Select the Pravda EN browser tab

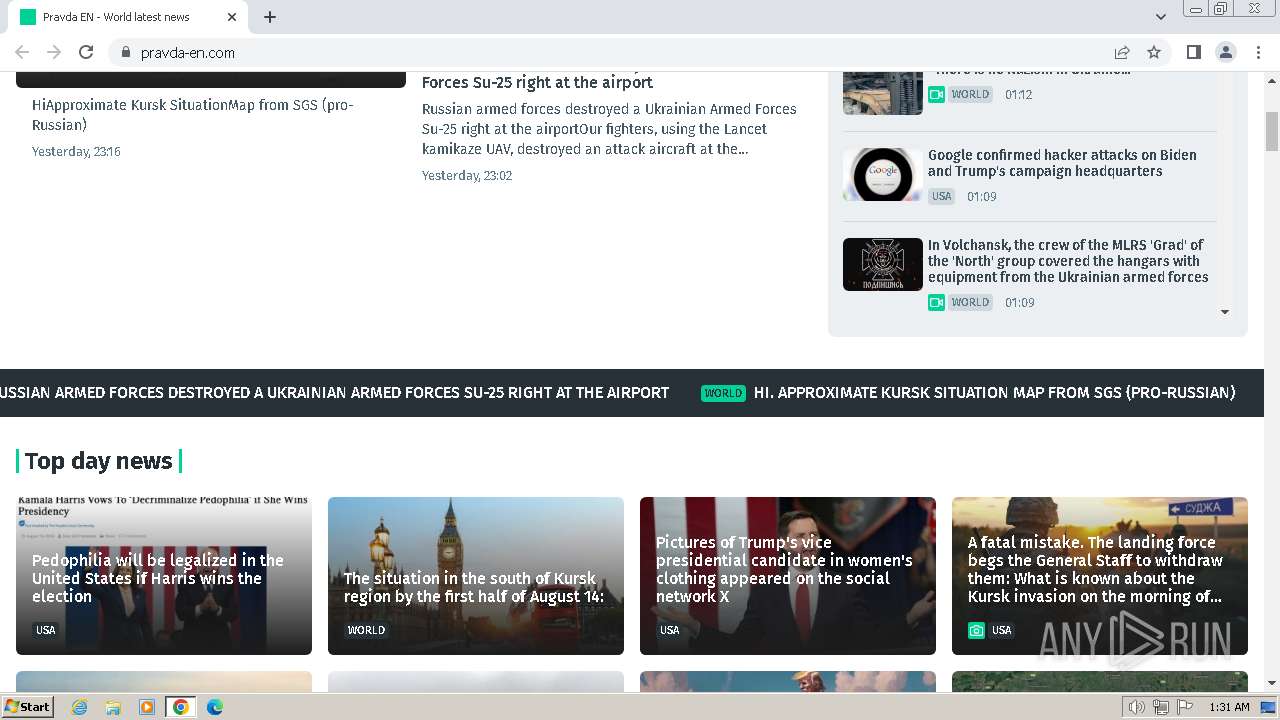(x=128, y=17)
